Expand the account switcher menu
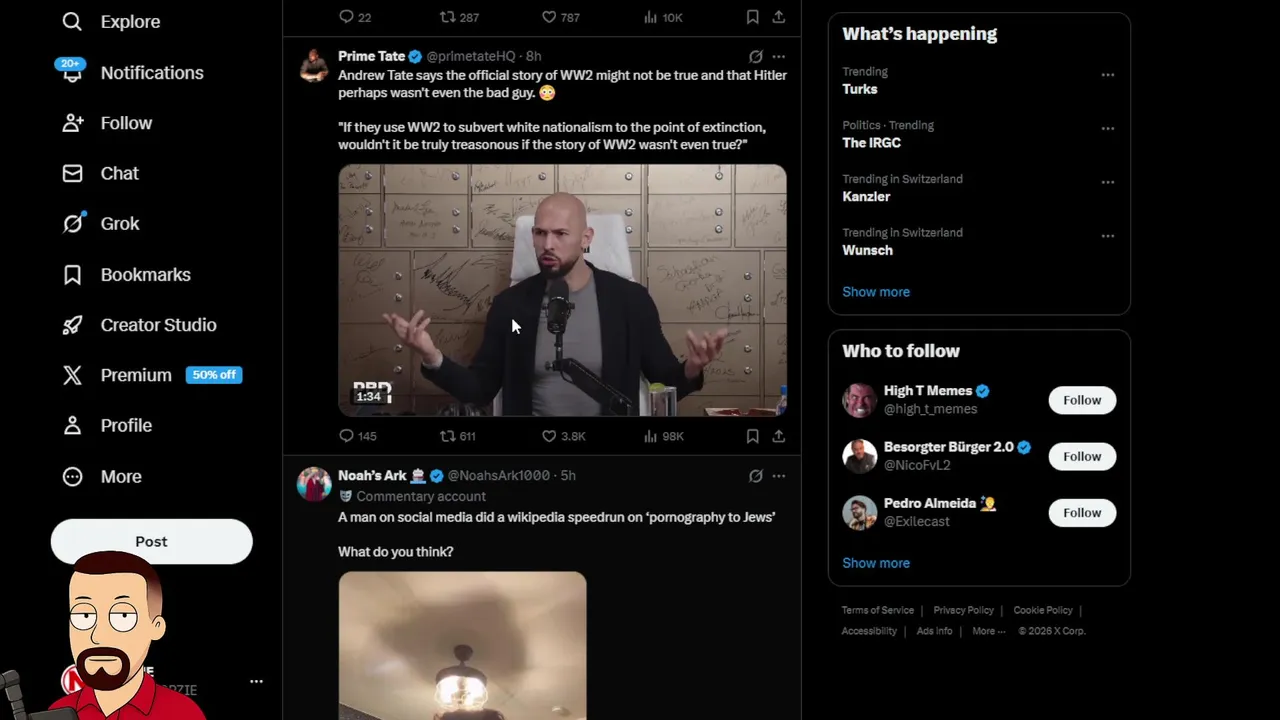The width and height of the screenshot is (1280, 720). pos(256,681)
